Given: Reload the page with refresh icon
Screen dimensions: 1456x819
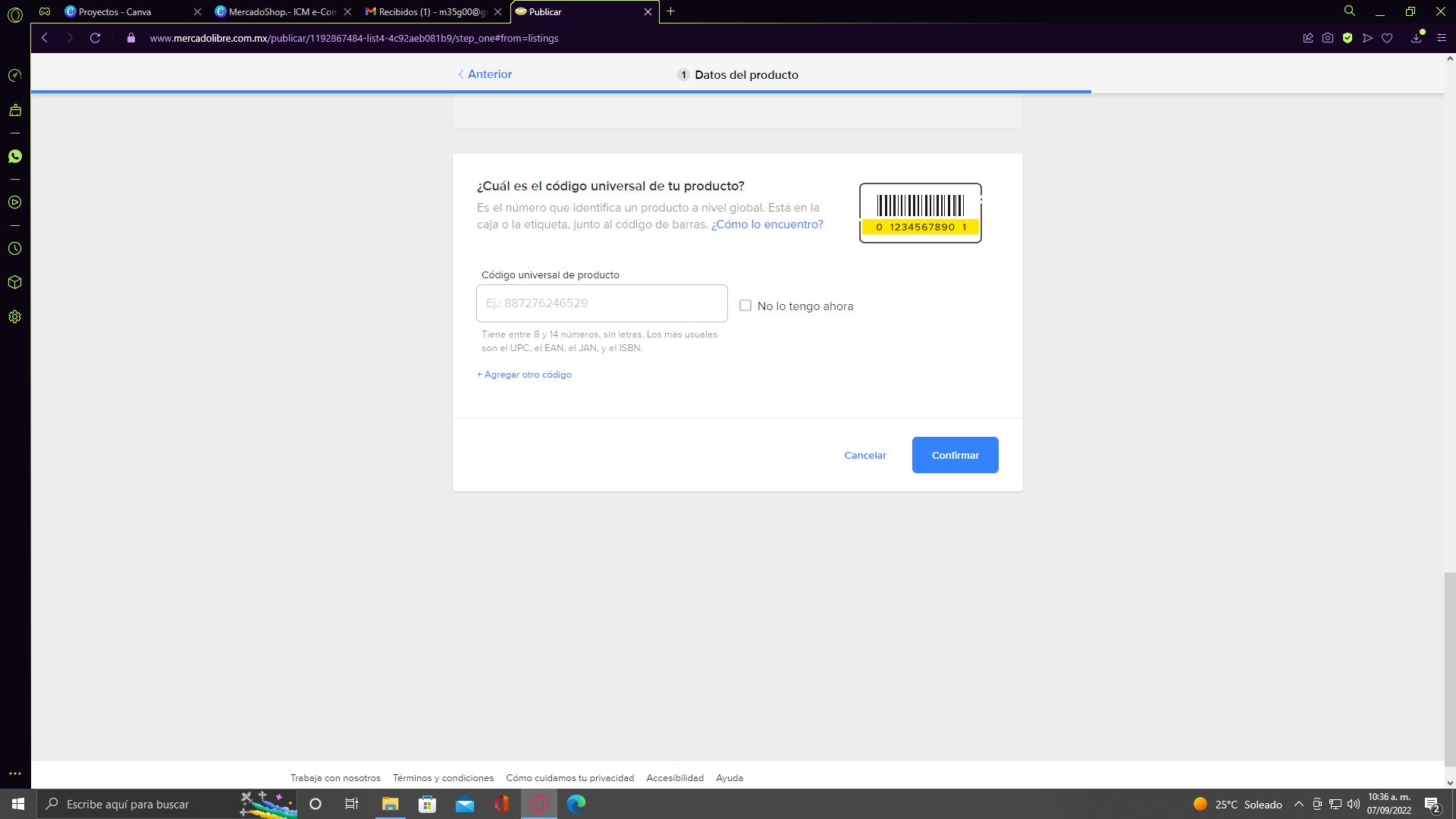Looking at the screenshot, I should 95,38.
